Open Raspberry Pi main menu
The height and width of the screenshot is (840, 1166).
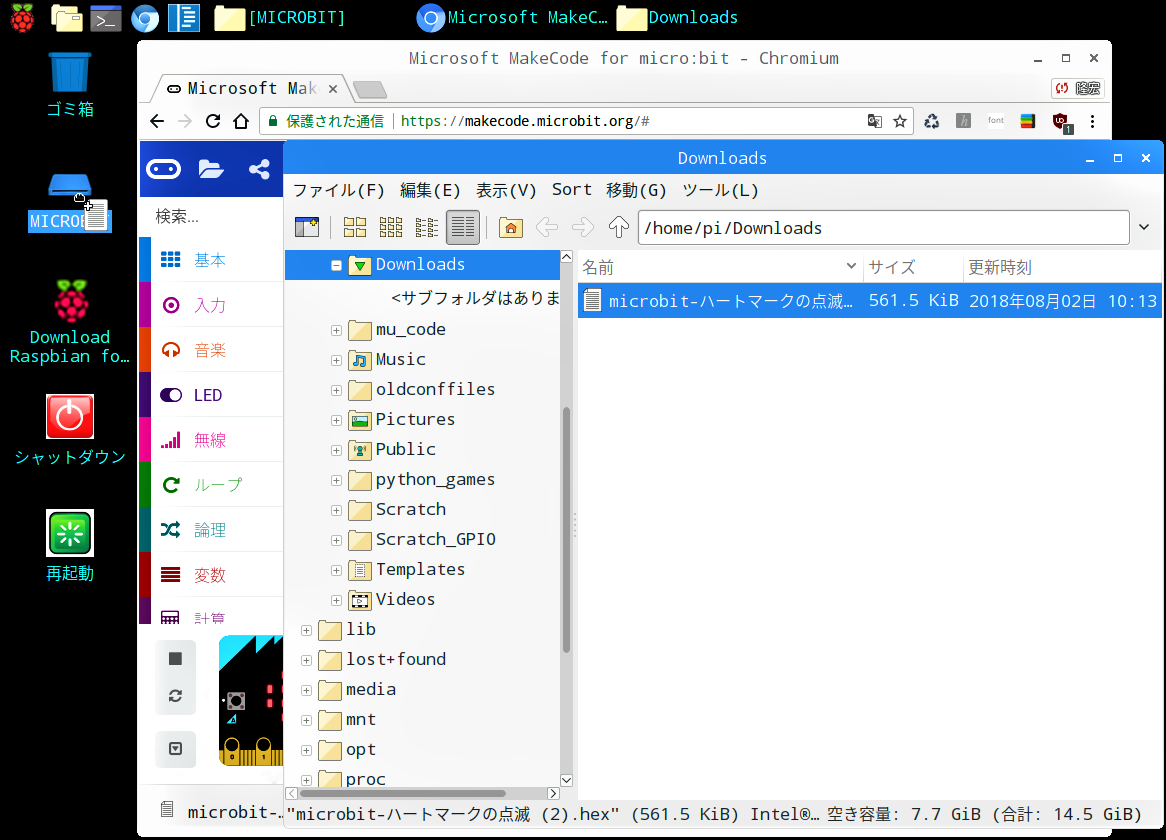pyautogui.click(x=22, y=18)
